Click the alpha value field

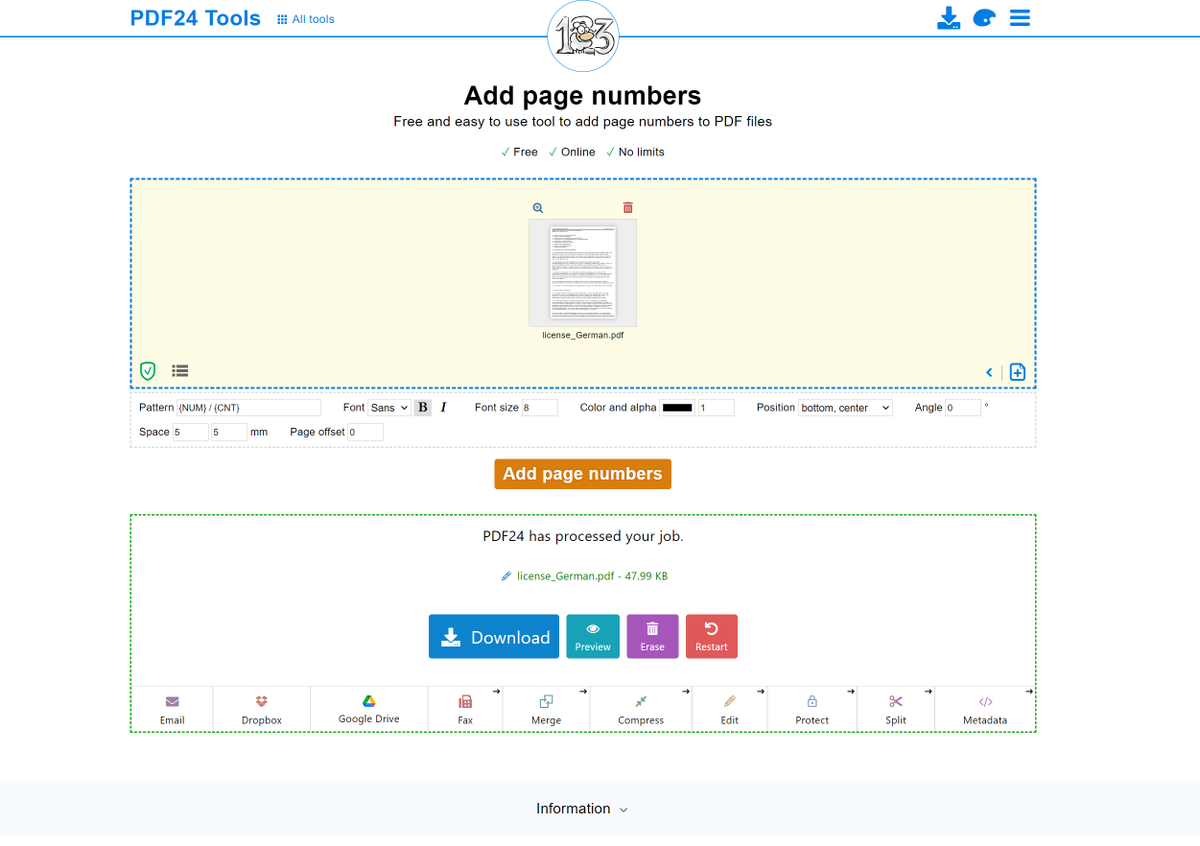point(716,408)
